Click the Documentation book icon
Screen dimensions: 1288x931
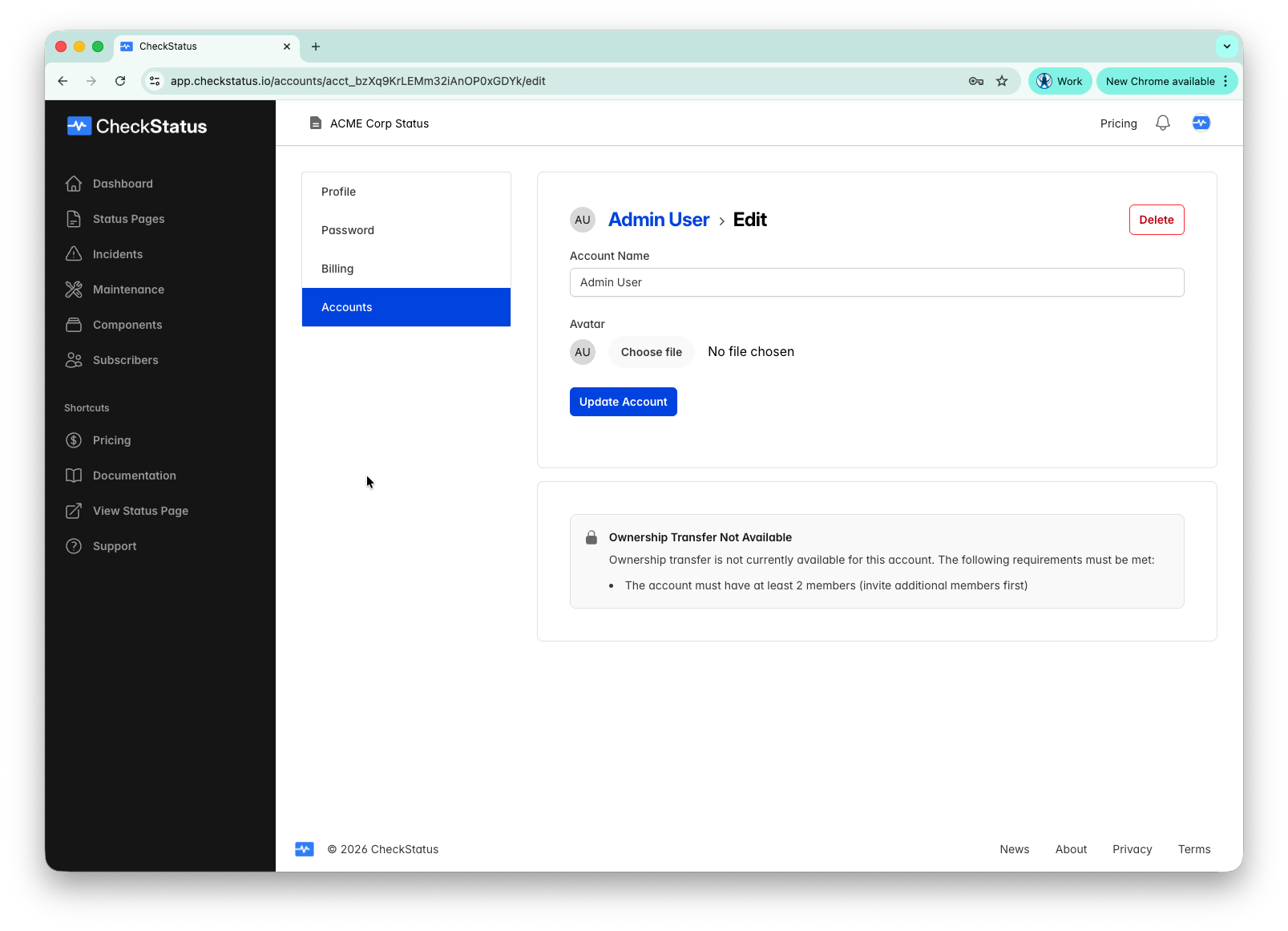tap(74, 476)
